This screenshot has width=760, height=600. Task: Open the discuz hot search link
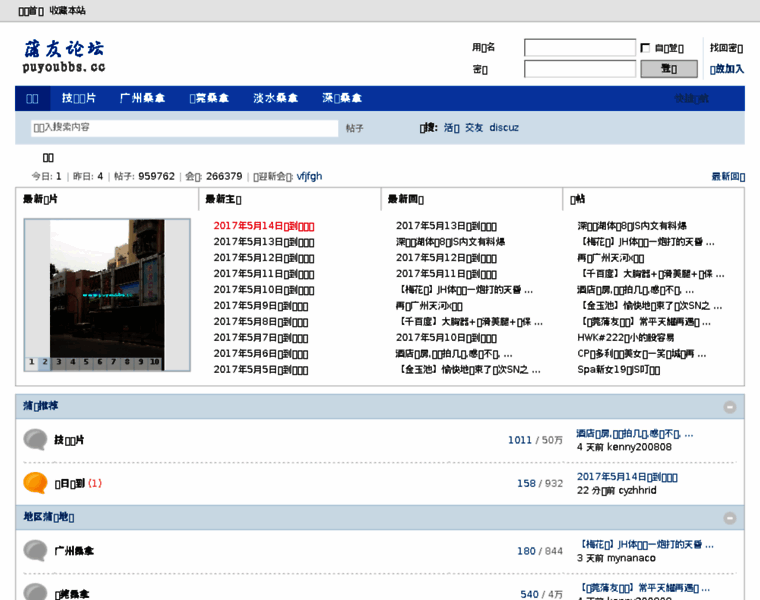pos(504,128)
